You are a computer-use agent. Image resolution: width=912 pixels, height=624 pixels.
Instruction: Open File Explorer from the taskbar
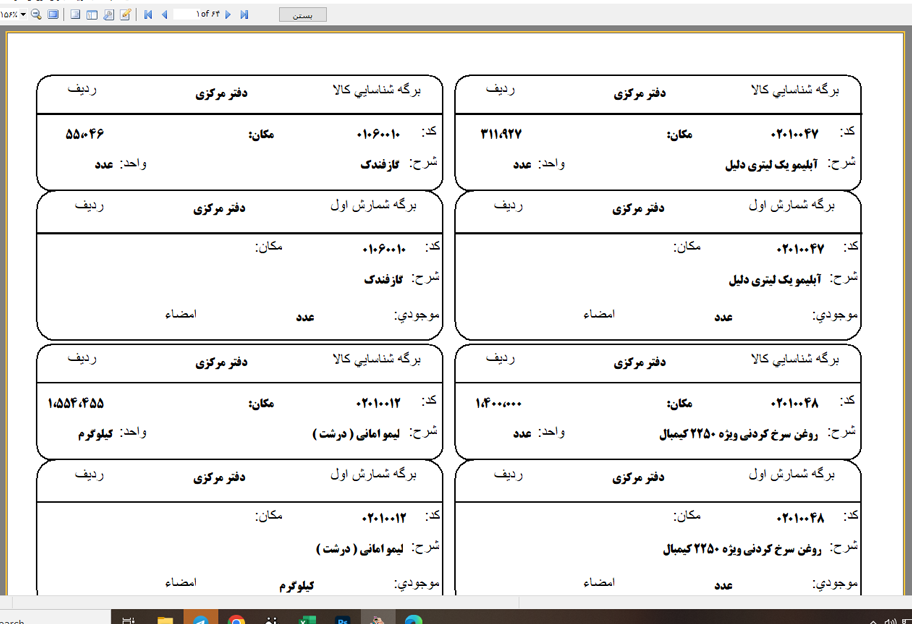(x=165, y=619)
